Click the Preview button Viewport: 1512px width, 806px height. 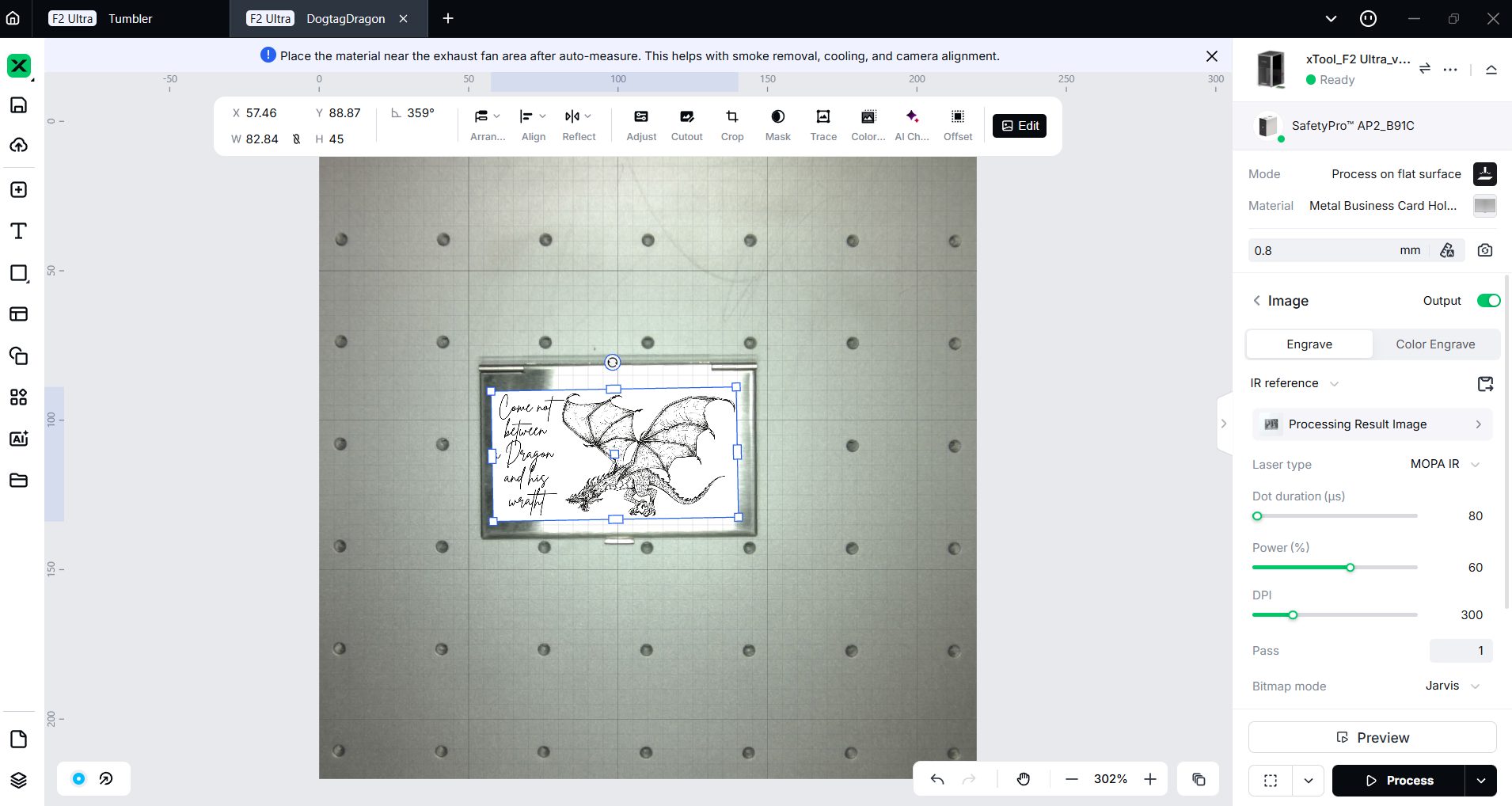pos(1372,737)
